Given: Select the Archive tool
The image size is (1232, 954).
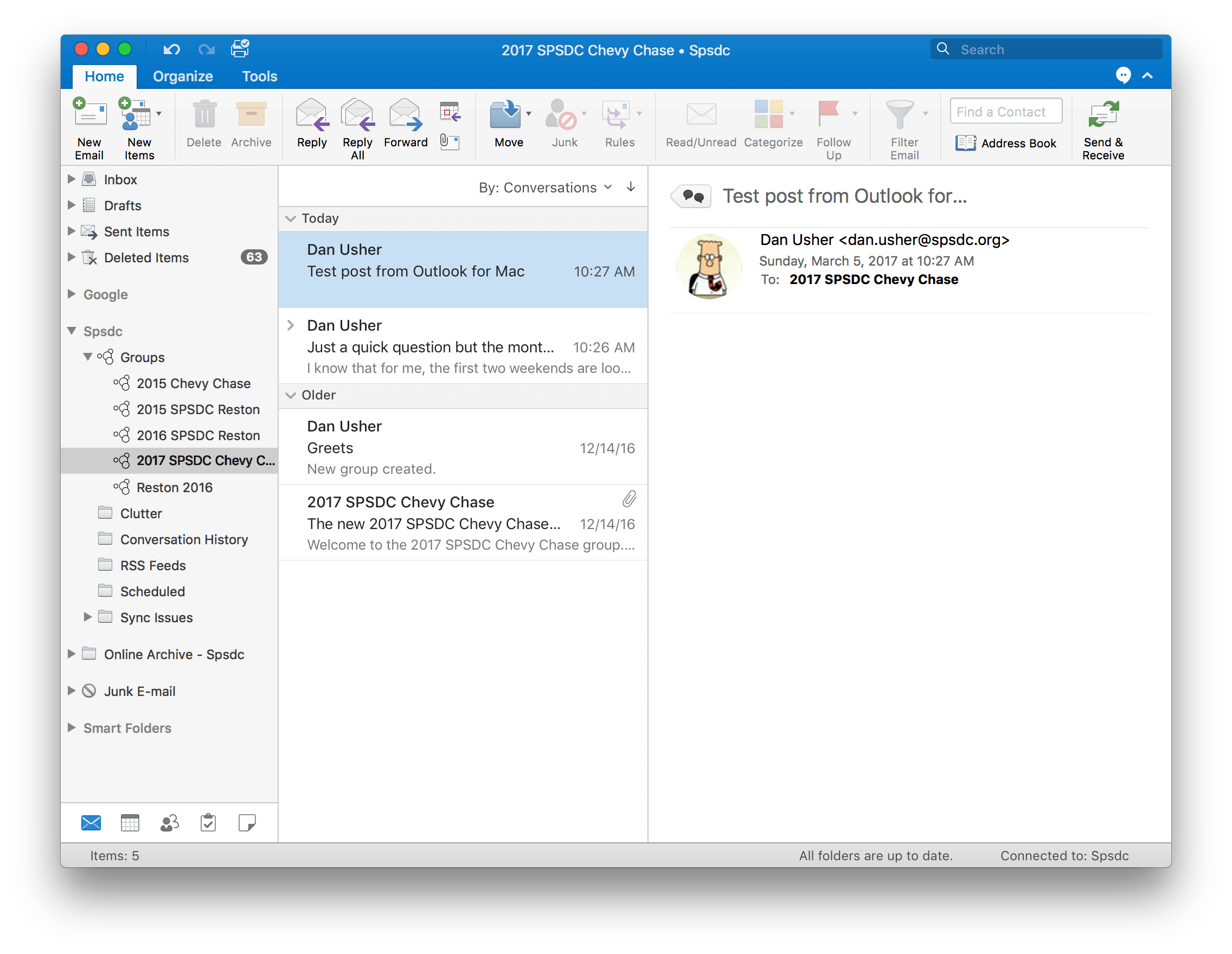Looking at the screenshot, I should pyautogui.click(x=251, y=121).
